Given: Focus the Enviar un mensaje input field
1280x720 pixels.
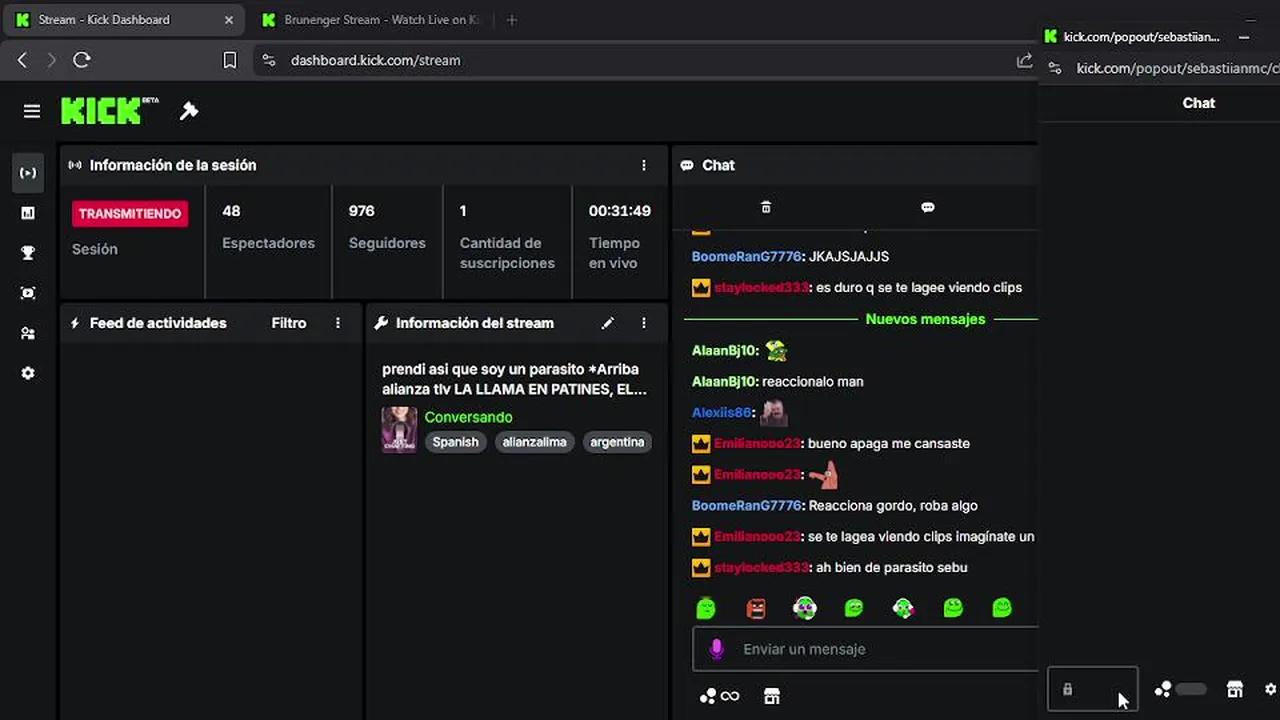Looking at the screenshot, I should coord(866,649).
